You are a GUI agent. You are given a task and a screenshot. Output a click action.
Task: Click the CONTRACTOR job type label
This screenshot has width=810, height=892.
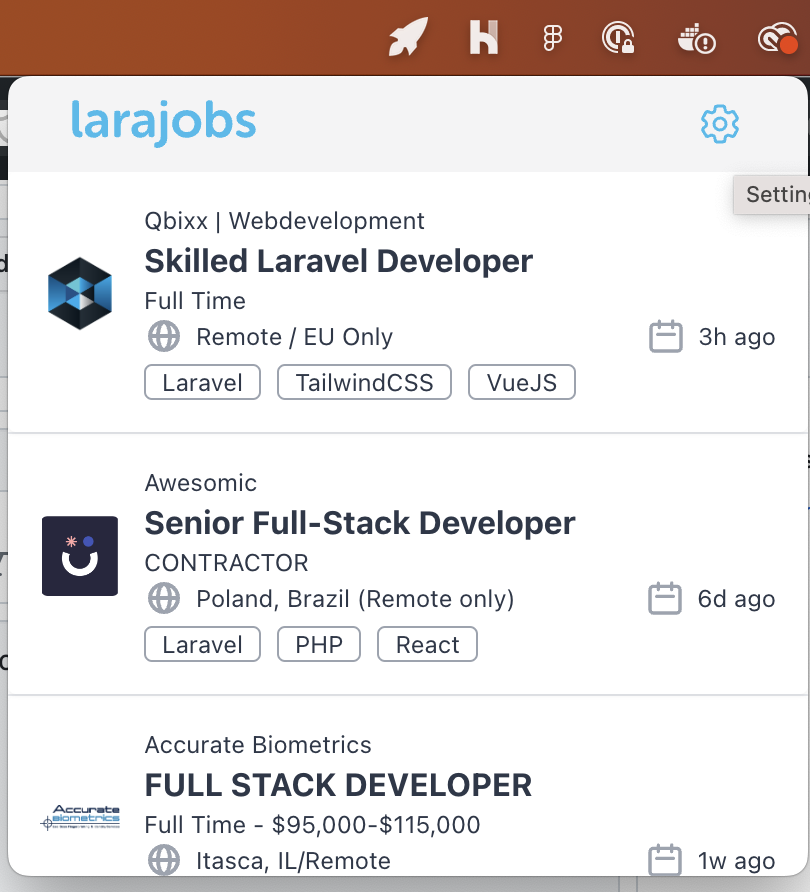click(226, 563)
